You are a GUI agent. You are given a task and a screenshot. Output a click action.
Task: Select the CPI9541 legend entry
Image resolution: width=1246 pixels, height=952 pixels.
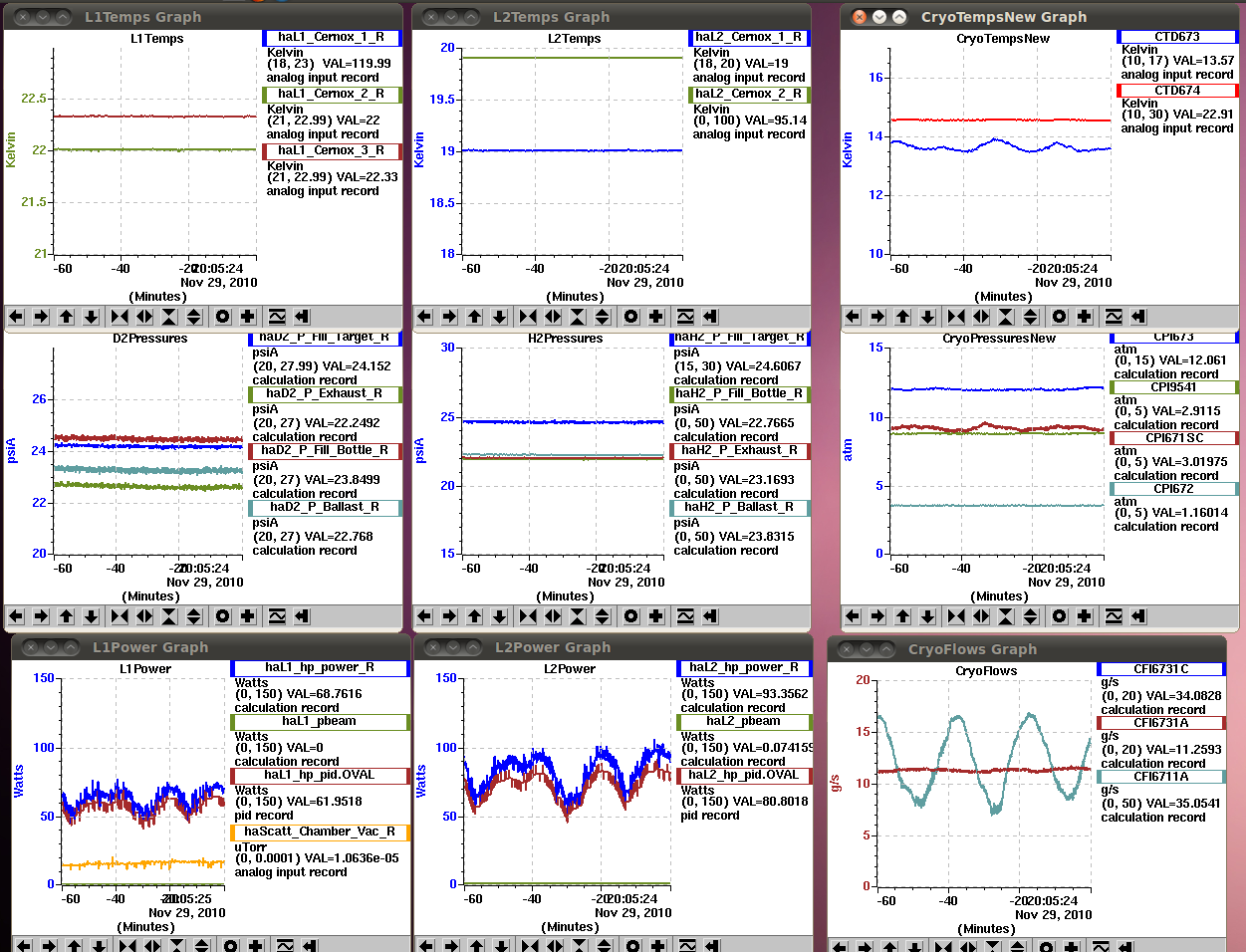1174,387
